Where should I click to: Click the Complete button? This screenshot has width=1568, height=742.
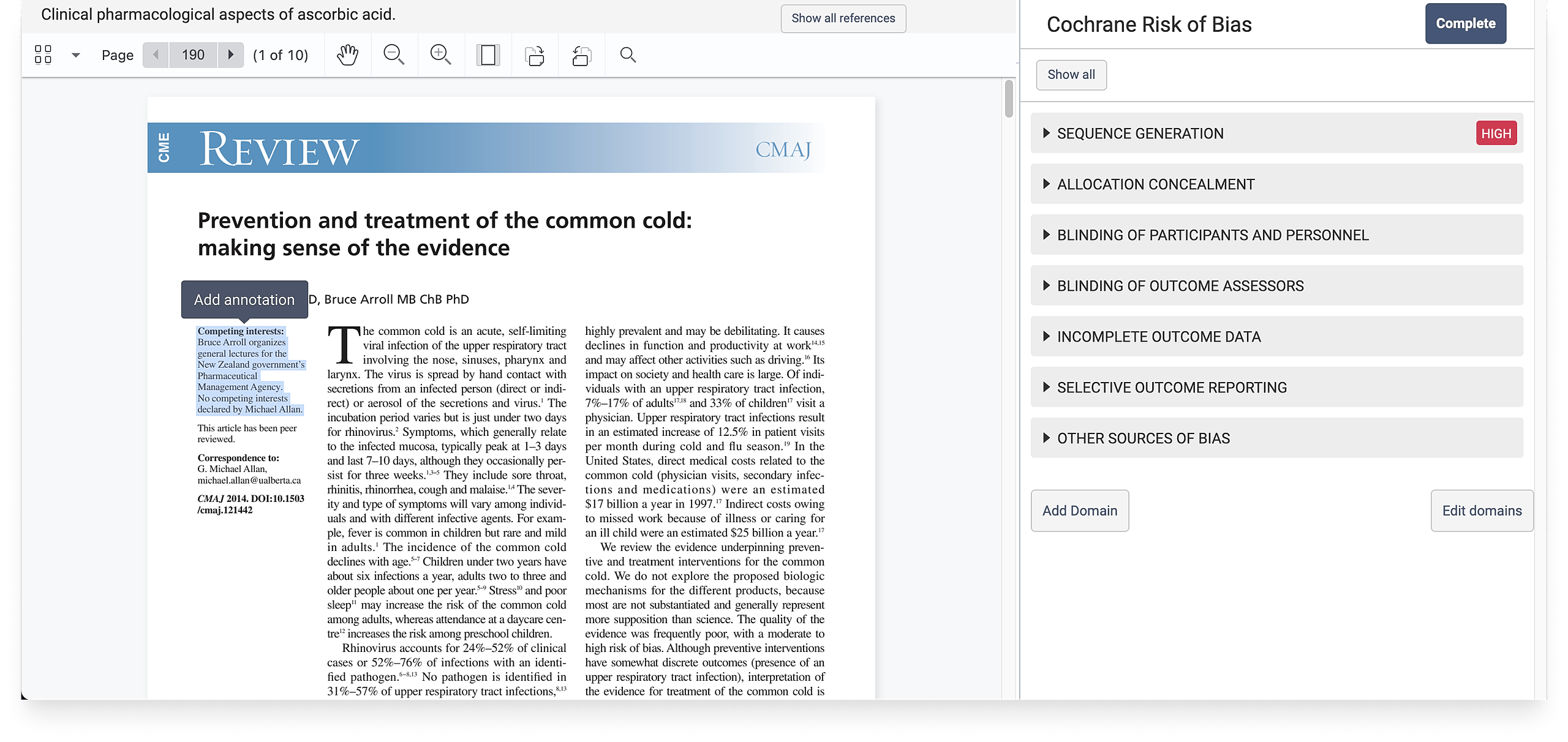1465,23
